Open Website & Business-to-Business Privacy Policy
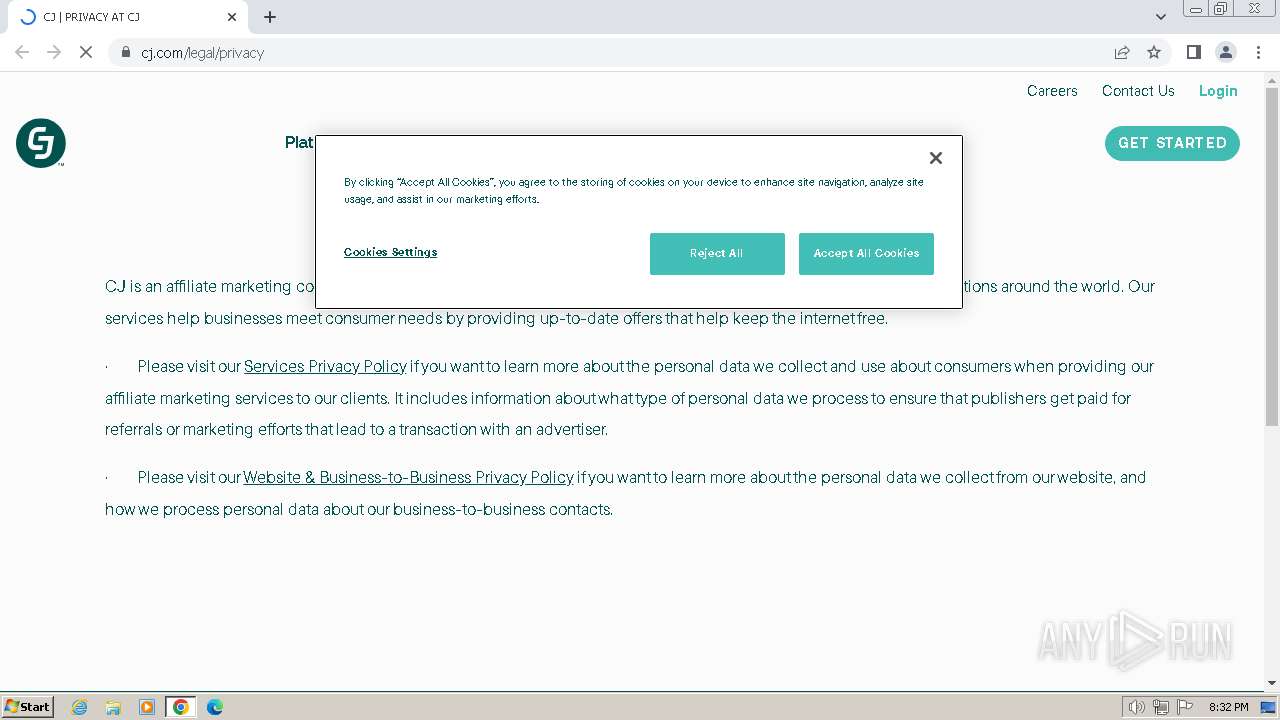Image resolution: width=1280 pixels, height=720 pixels. click(408, 478)
